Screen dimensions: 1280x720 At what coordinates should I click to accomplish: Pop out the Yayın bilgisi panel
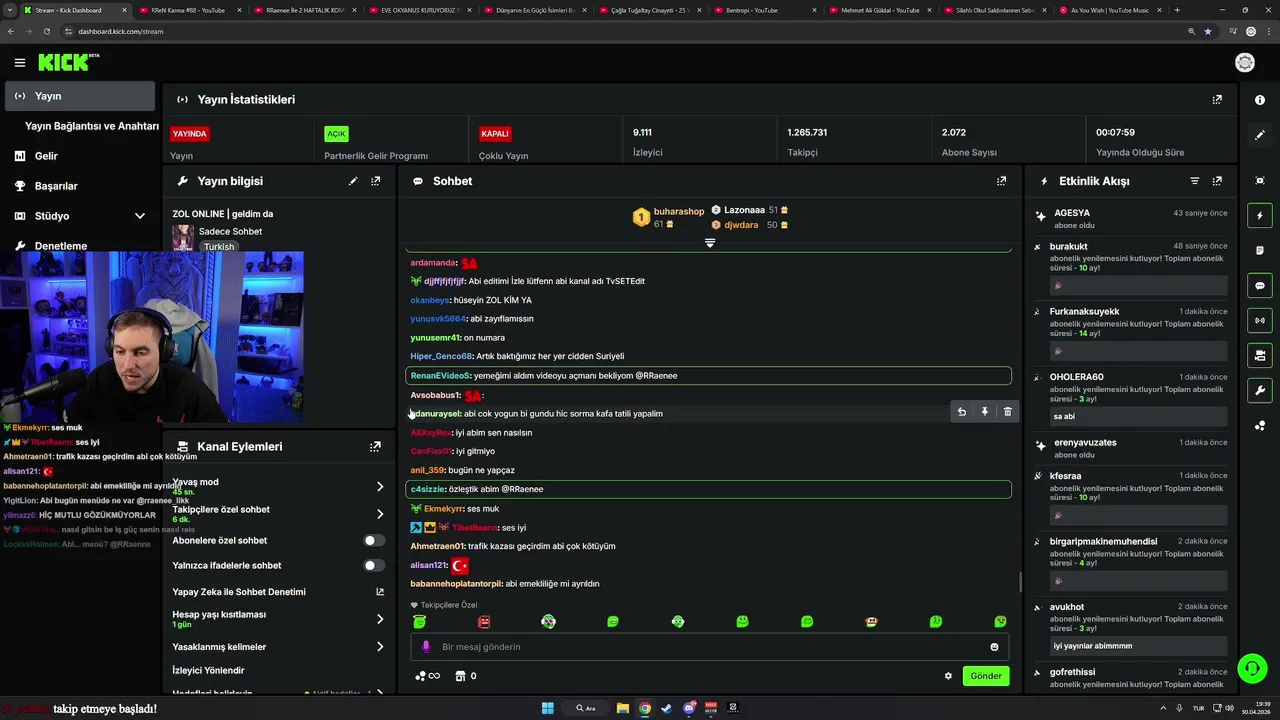pos(376,181)
